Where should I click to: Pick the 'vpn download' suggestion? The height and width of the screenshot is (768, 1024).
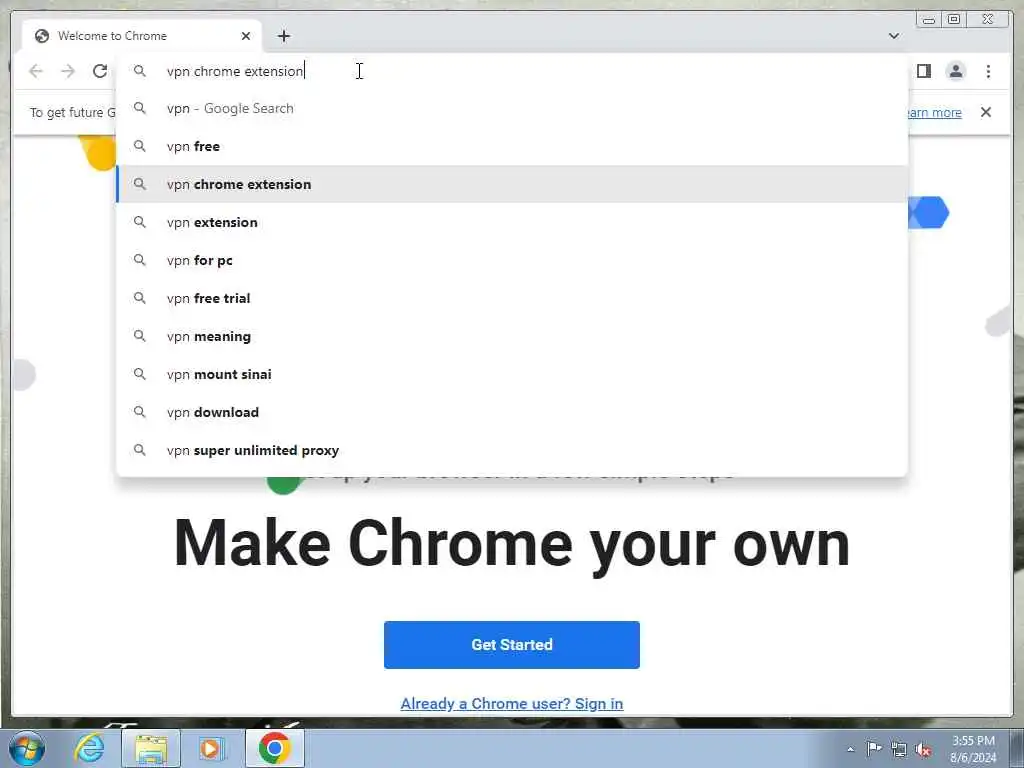pyautogui.click(x=512, y=412)
